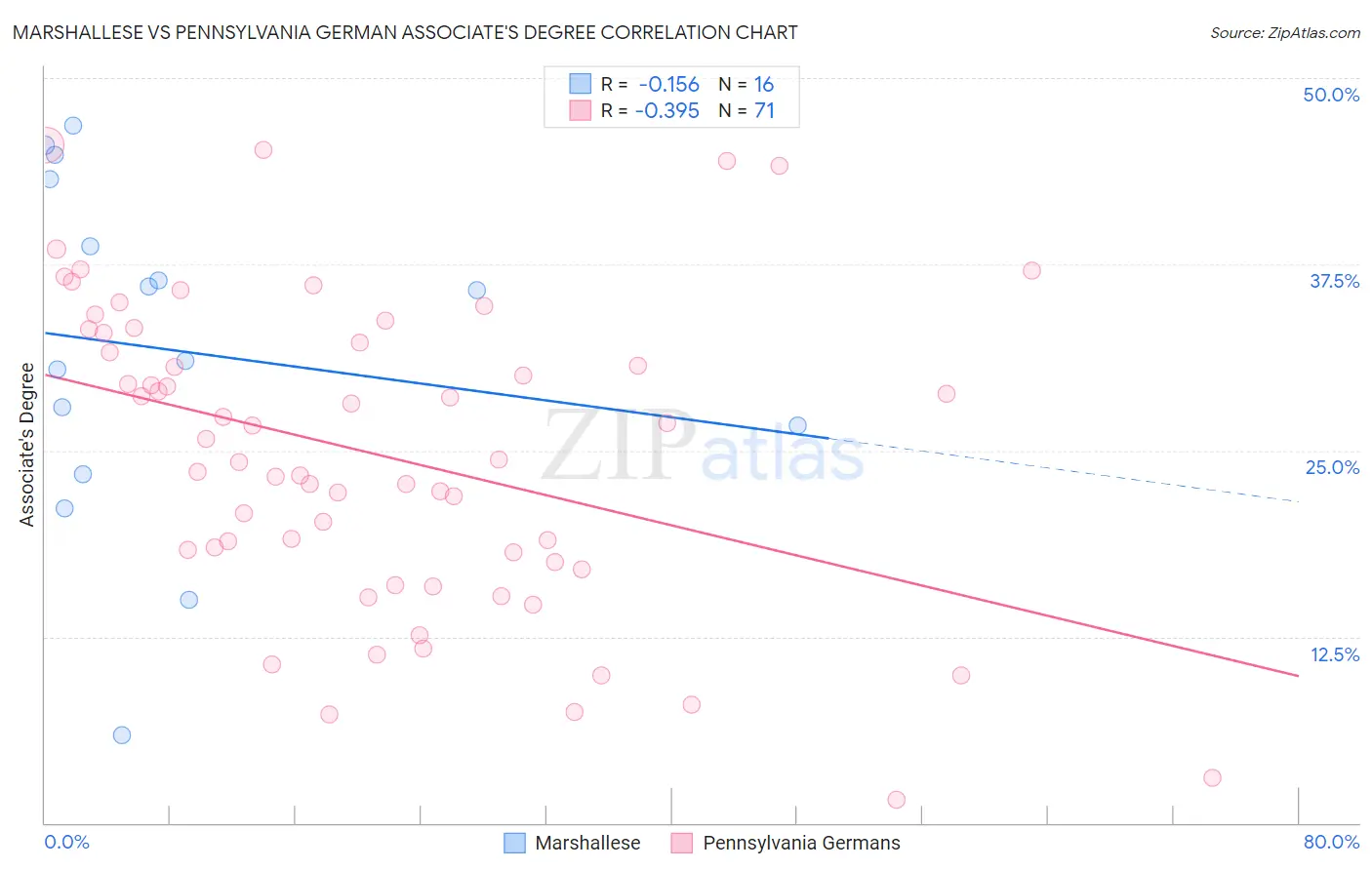Viewport: 1372px width, 870px height.
Task: Select the Pennsylvania Germans legend label
Action: pyautogui.click(x=801, y=843)
